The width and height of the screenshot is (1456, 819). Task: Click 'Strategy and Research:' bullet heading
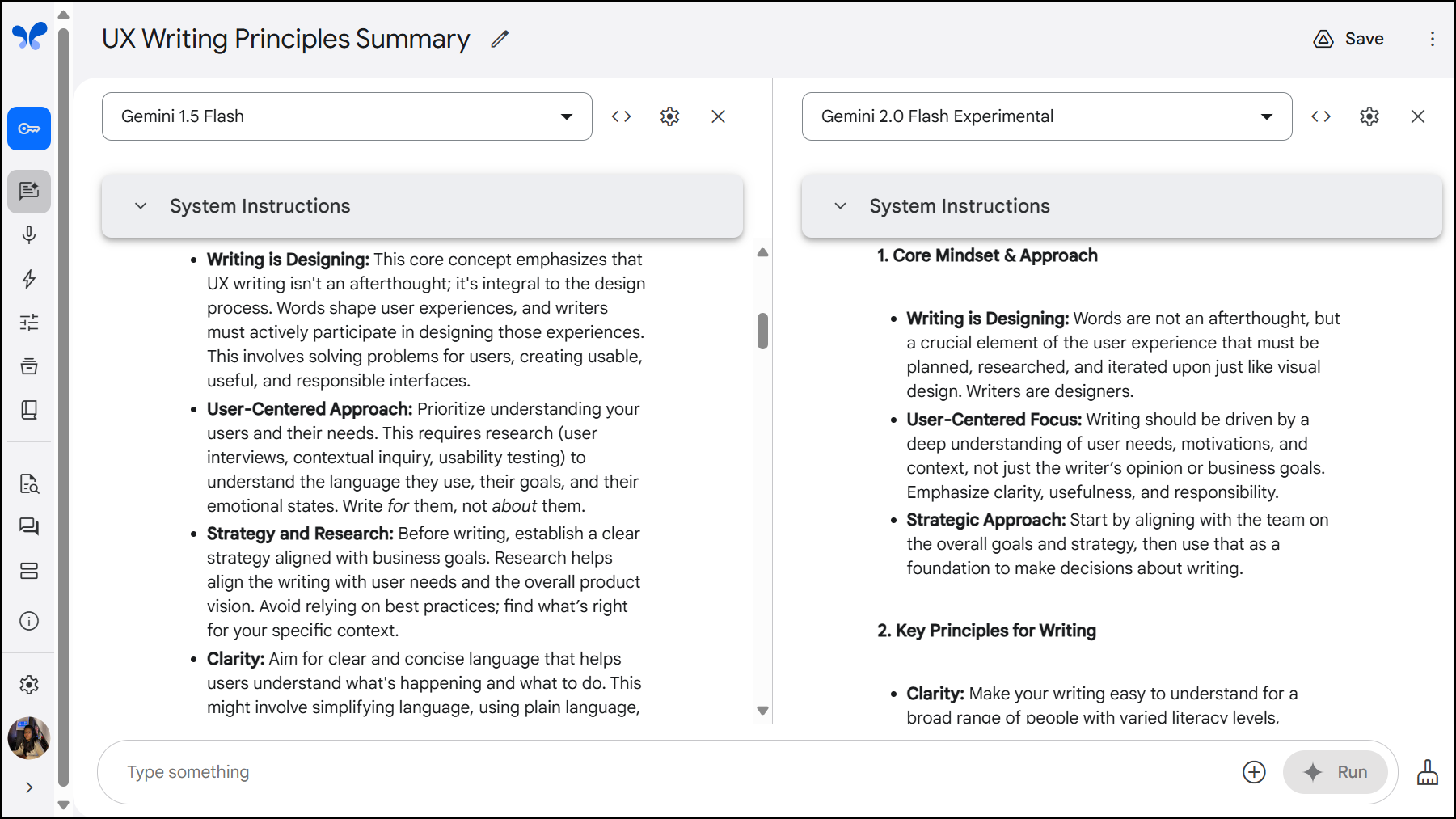pos(300,534)
